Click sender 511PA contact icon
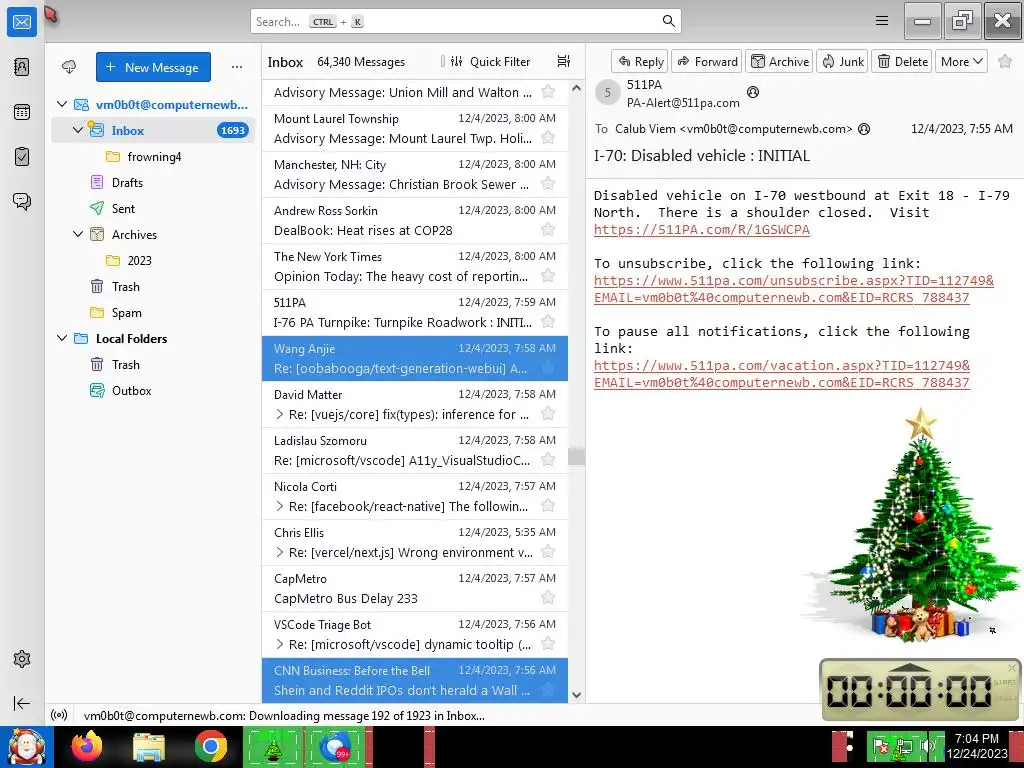Viewport: 1024px width, 768px height. click(753, 92)
